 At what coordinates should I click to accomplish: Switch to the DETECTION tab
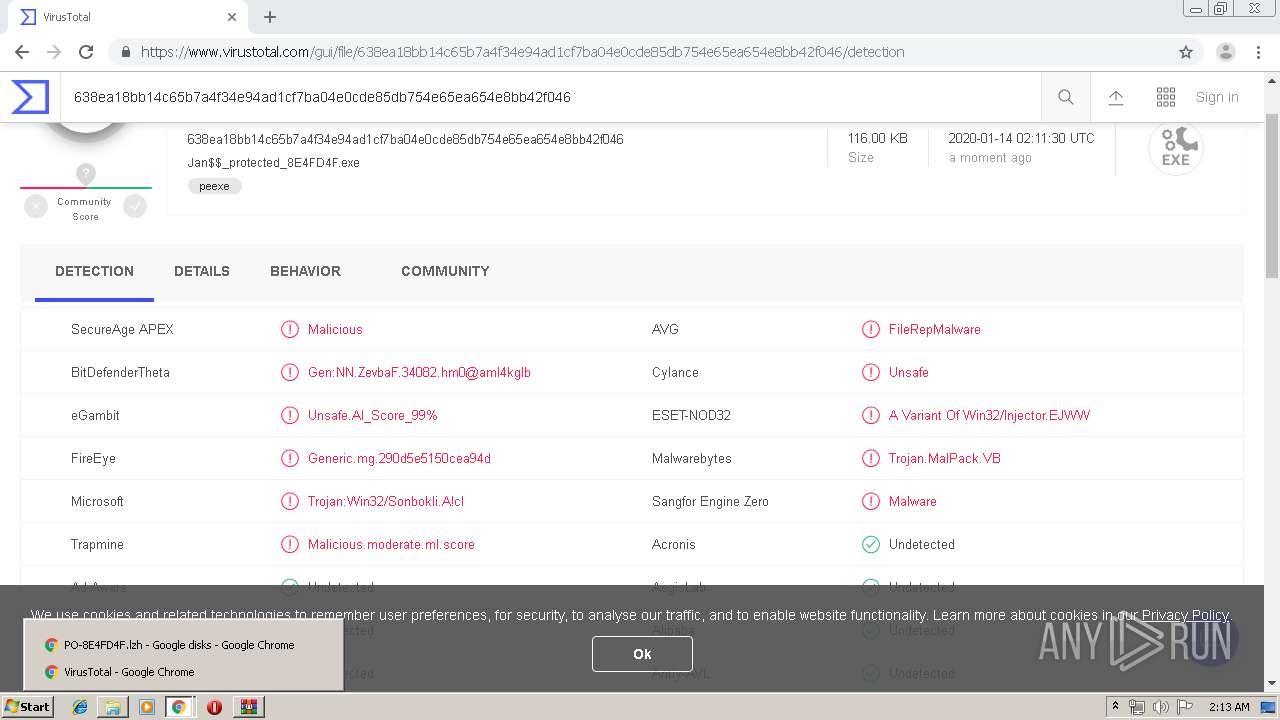coord(94,271)
